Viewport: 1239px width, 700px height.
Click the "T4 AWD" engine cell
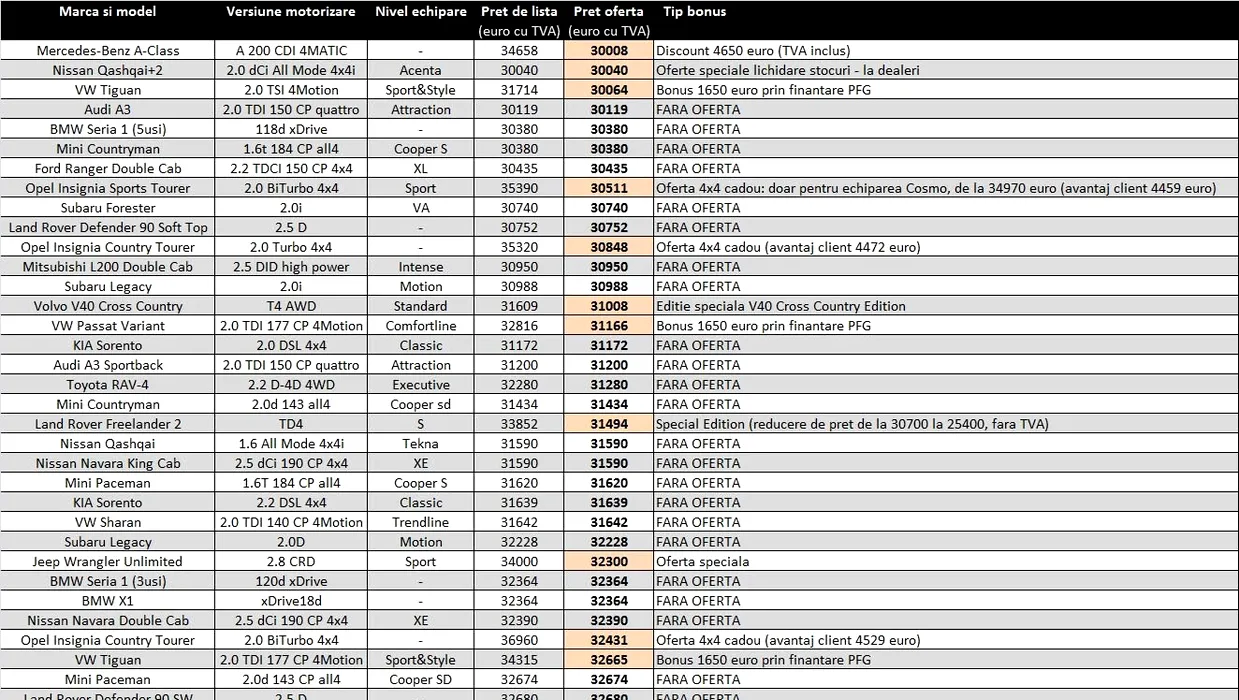tap(291, 306)
